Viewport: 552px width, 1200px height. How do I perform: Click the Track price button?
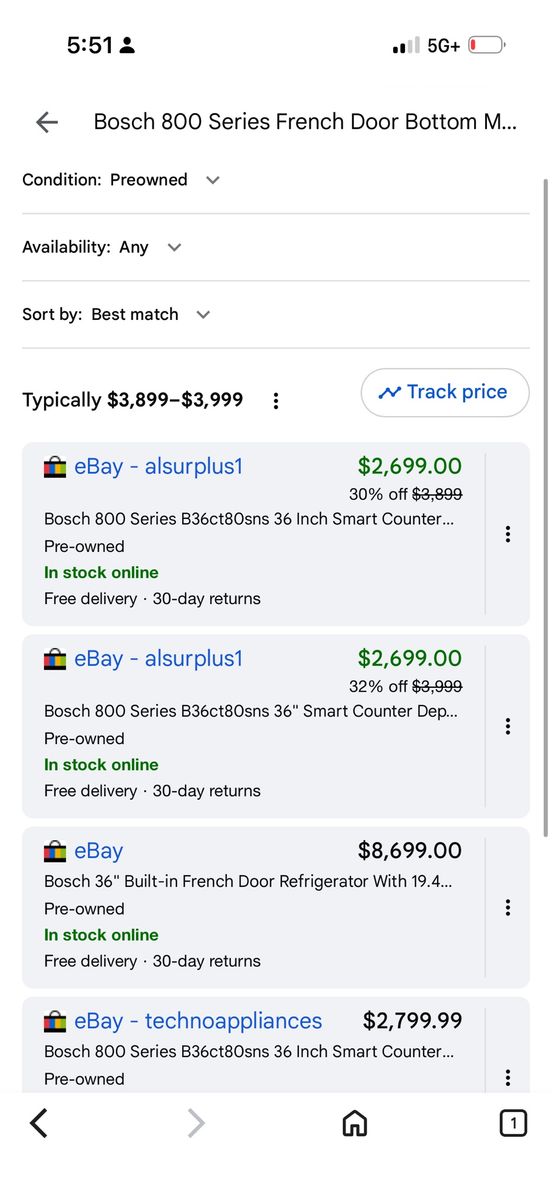point(445,392)
